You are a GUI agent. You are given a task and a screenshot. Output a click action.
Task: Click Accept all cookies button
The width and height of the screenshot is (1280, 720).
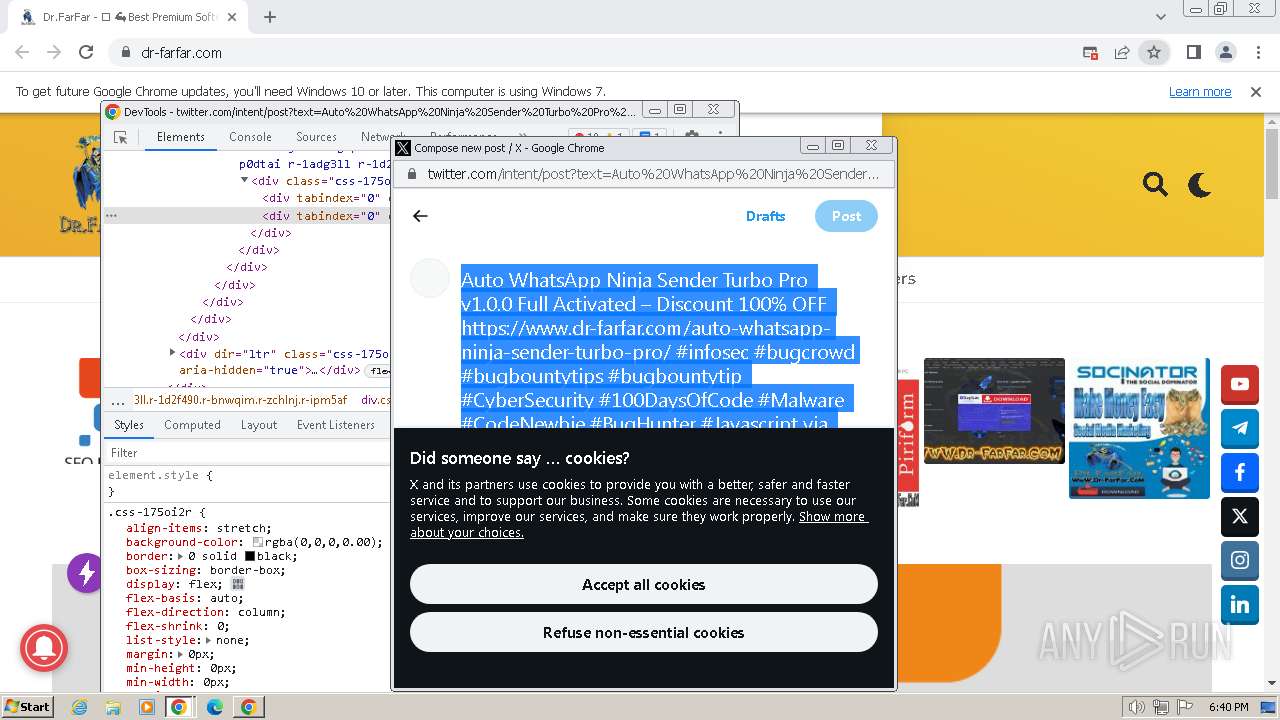(644, 584)
